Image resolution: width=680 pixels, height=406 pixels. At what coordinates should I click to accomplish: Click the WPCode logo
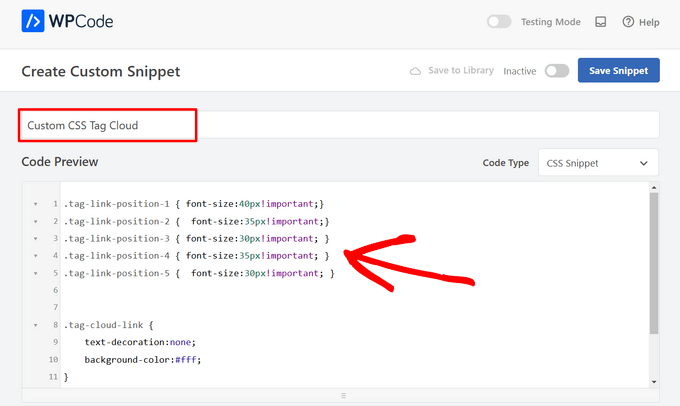coord(67,21)
